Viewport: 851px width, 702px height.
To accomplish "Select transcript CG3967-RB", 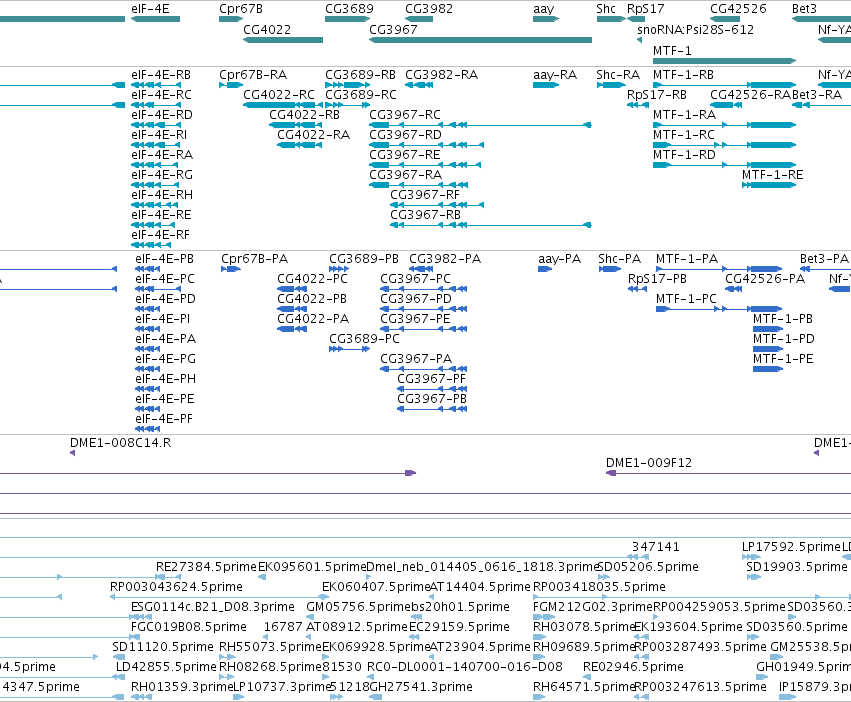I will click(426, 215).
